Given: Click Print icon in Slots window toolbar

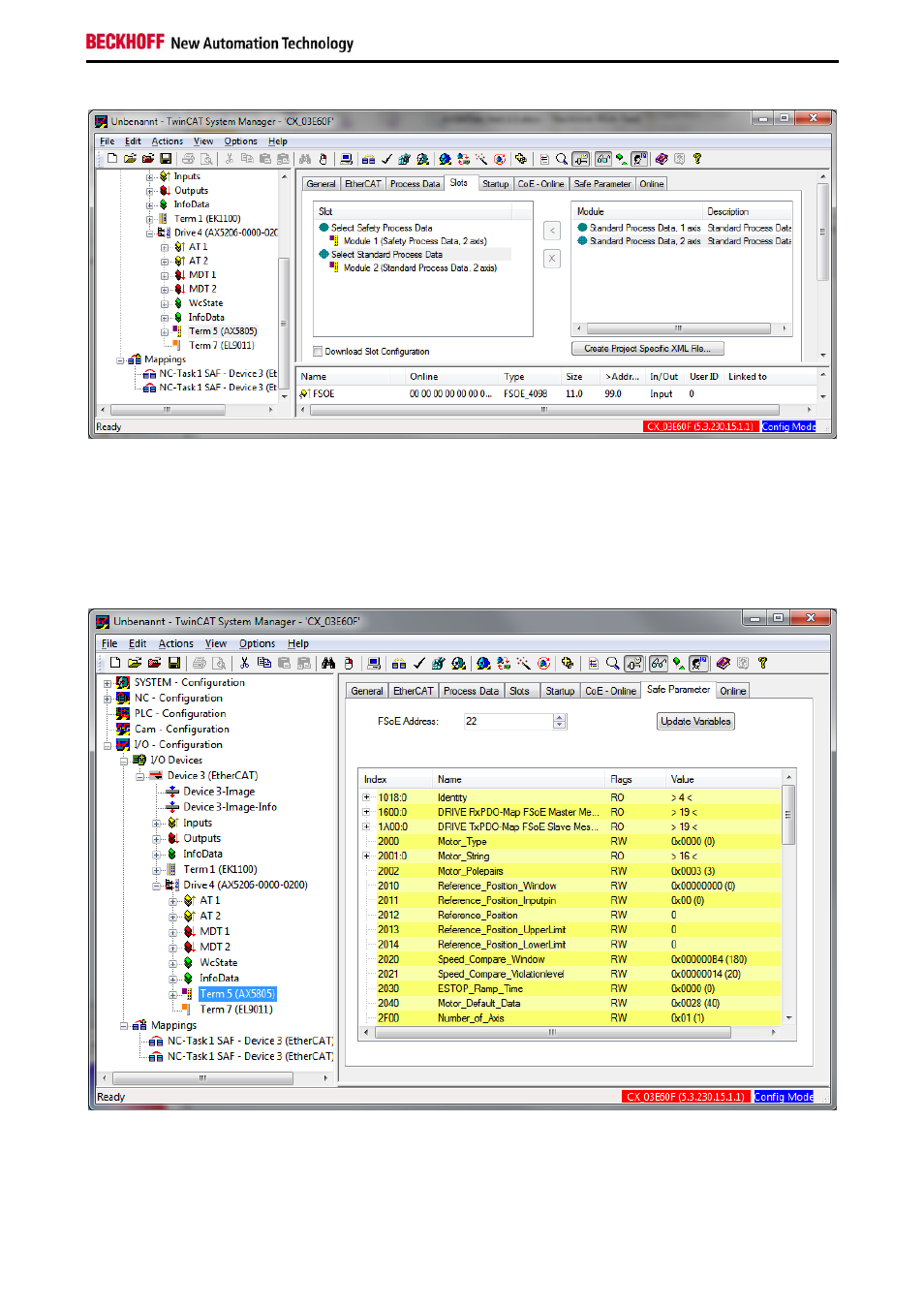Looking at the screenshot, I should pos(188,159).
